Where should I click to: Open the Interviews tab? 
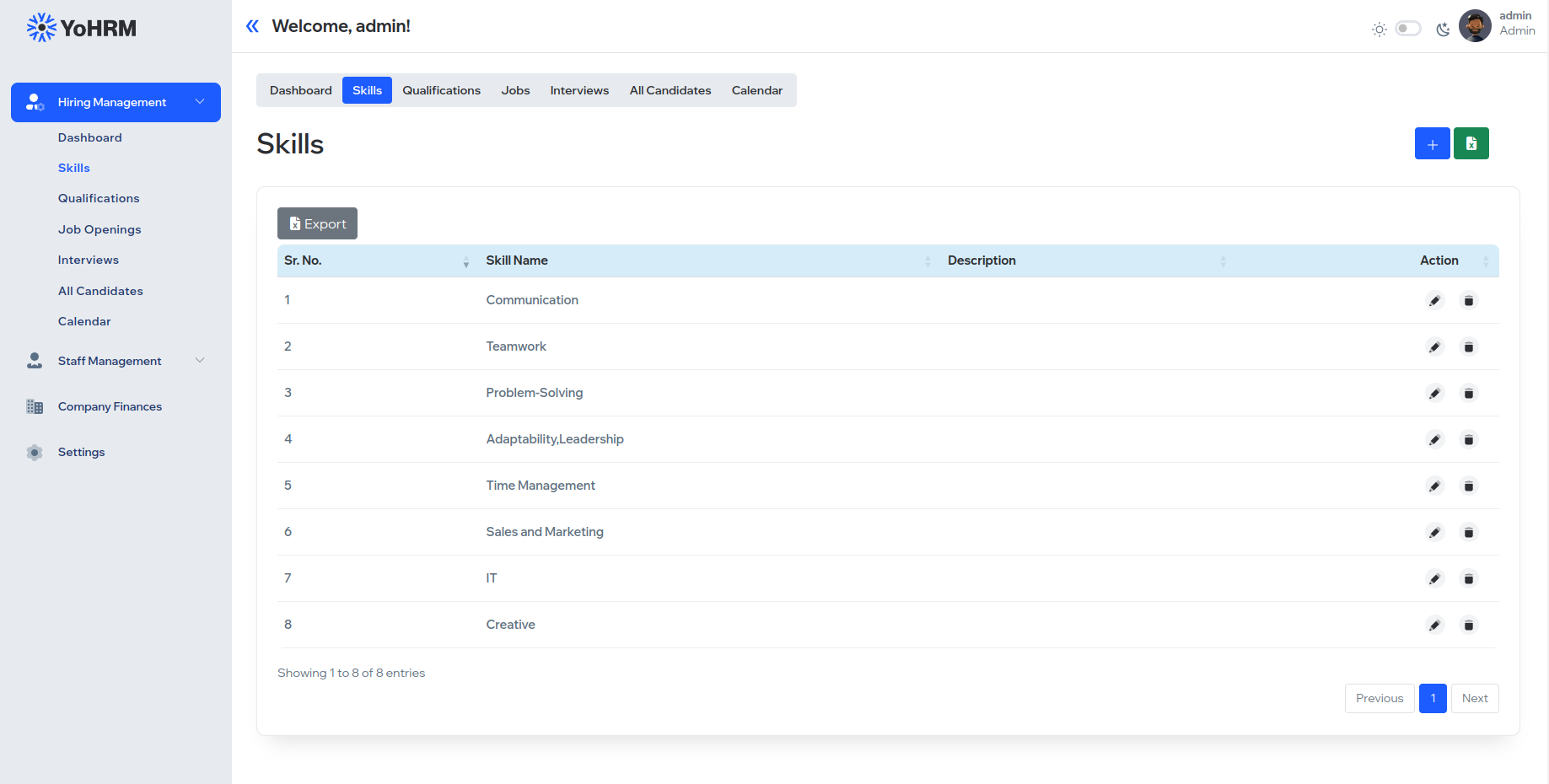(579, 90)
